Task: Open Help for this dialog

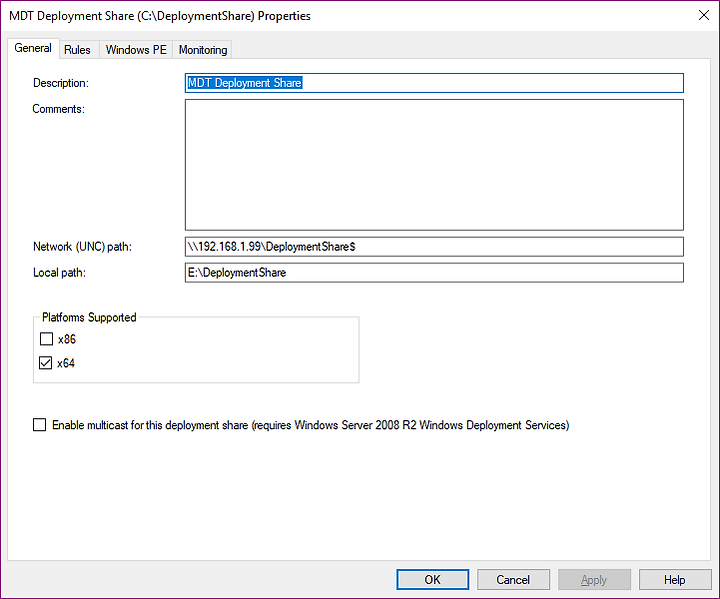Action: coord(675,580)
